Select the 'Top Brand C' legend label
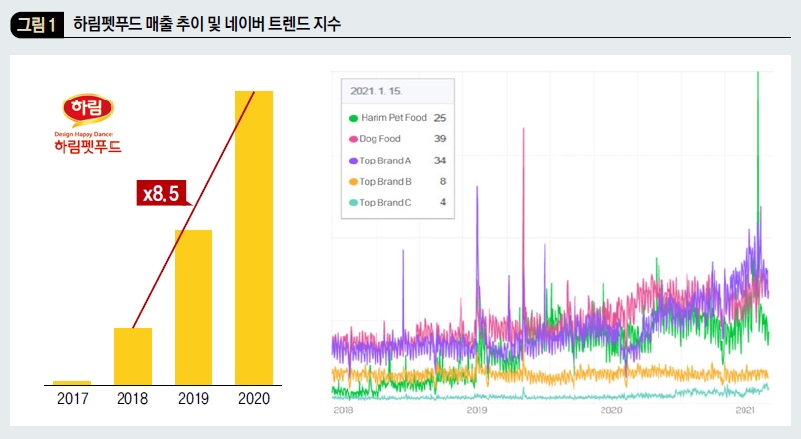Screen dimensions: 801x439 pos(385,202)
